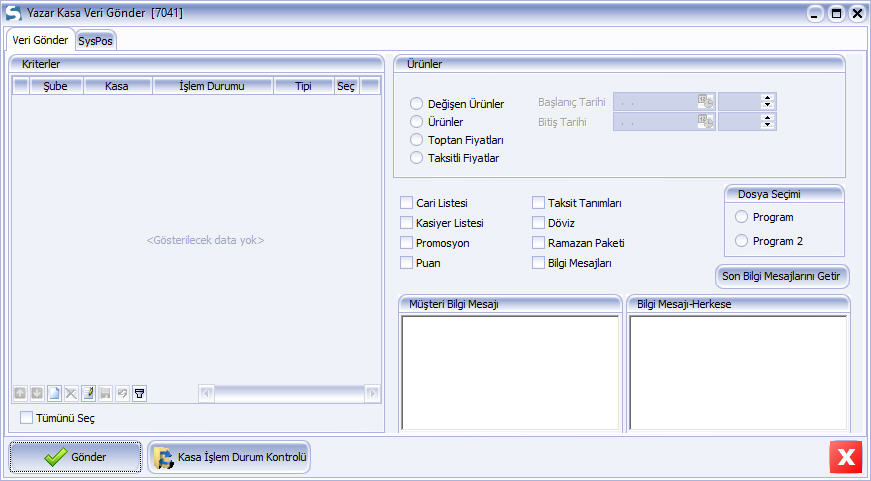Screen dimensions: 871x481
Task: Tick the Cari Listesi checkbox
Action: (x=407, y=203)
